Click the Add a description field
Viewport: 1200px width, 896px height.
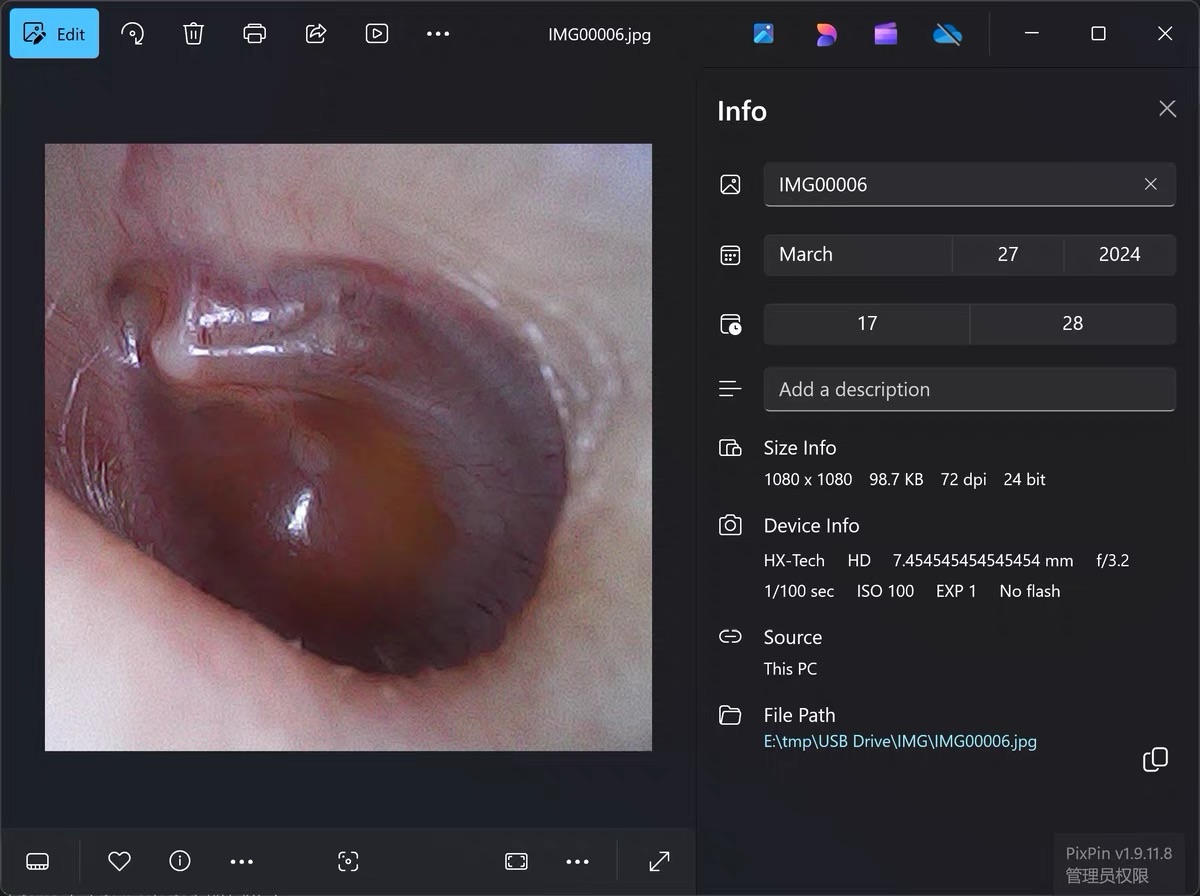(x=969, y=390)
